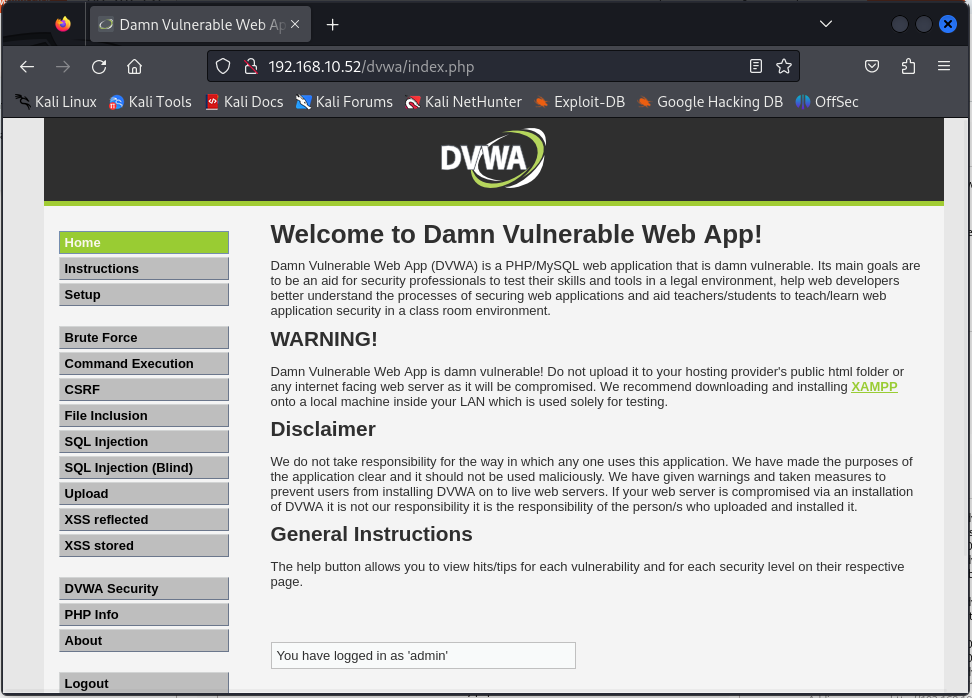
Task: Open Kali Docs bookmark
Action: (244, 102)
